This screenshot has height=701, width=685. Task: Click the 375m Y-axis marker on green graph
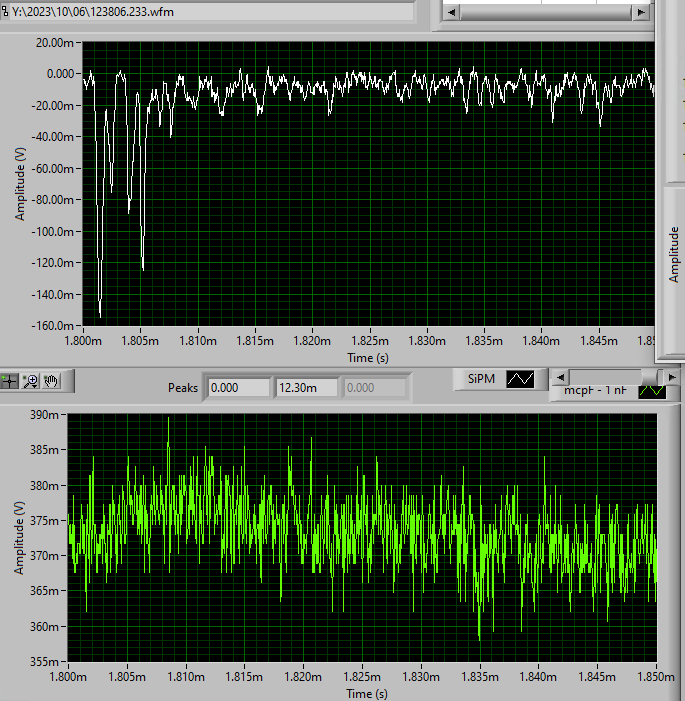click(44, 521)
